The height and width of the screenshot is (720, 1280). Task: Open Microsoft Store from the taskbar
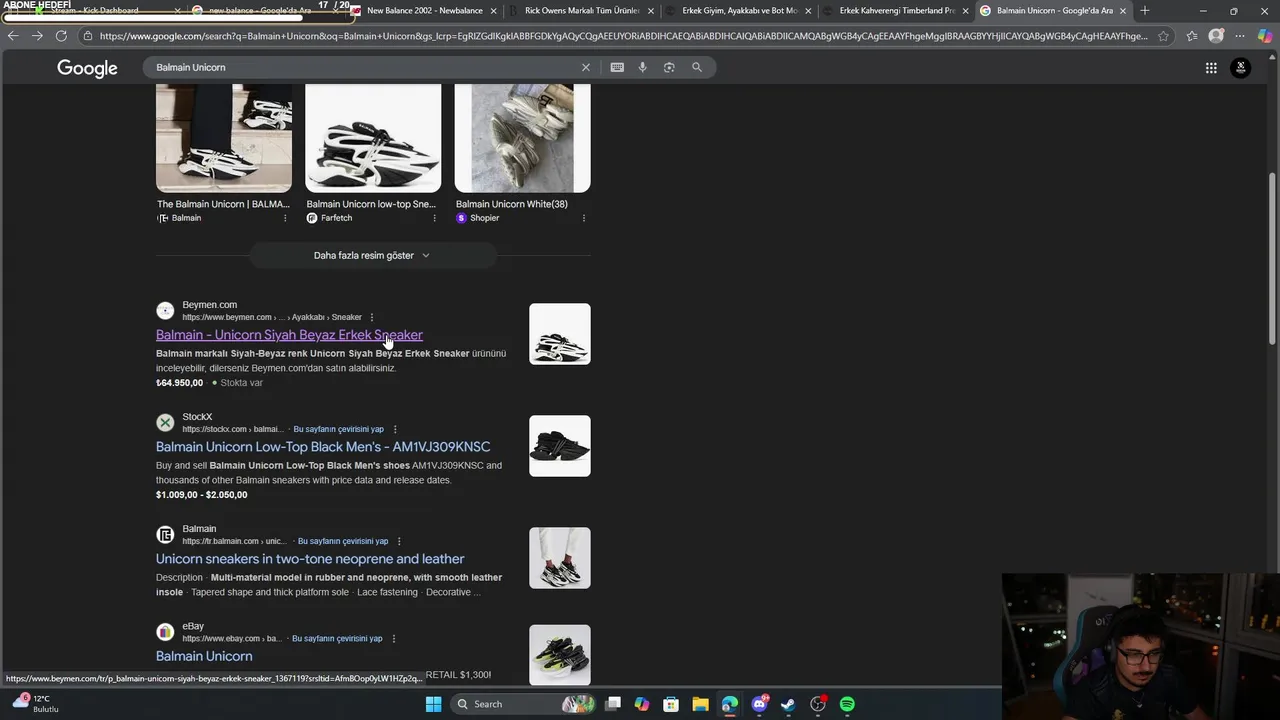point(671,704)
